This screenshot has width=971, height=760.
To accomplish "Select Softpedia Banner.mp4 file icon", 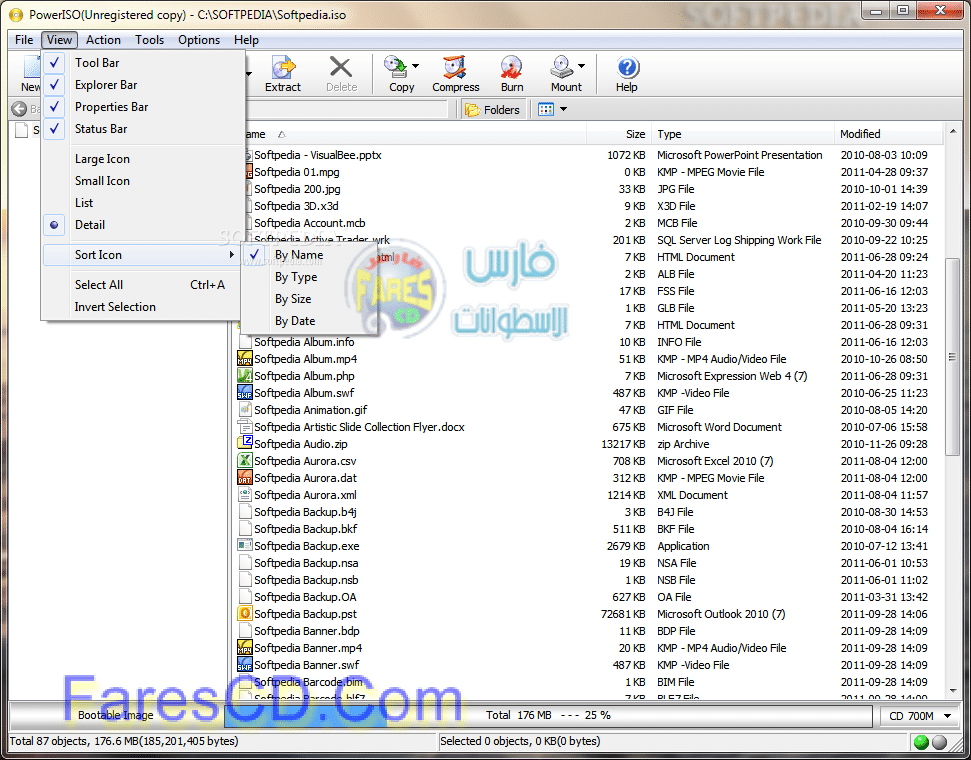I will (245, 648).
